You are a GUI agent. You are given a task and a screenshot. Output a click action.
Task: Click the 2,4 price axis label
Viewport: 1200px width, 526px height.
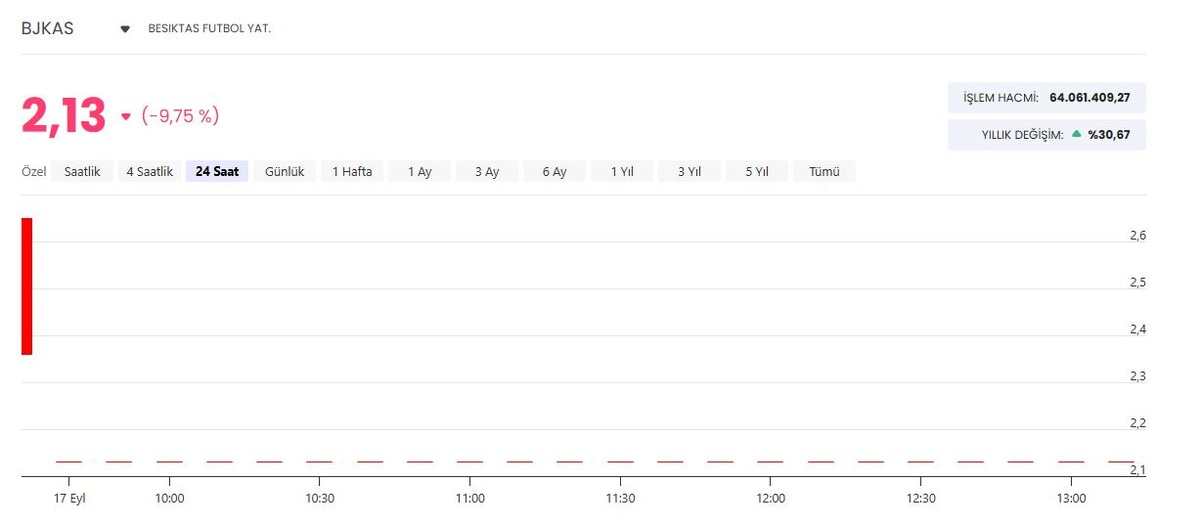1138,330
